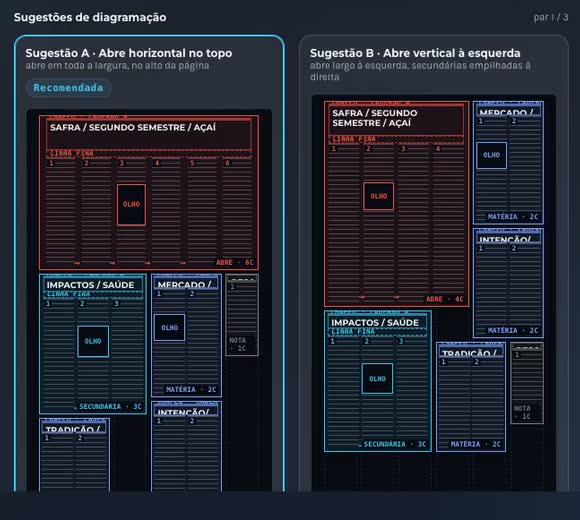Select the IMPACTOS / SAÚDE headline in Sugestão B
Image resolution: width=580 pixels, height=520 pixels.
click(x=375, y=323)
